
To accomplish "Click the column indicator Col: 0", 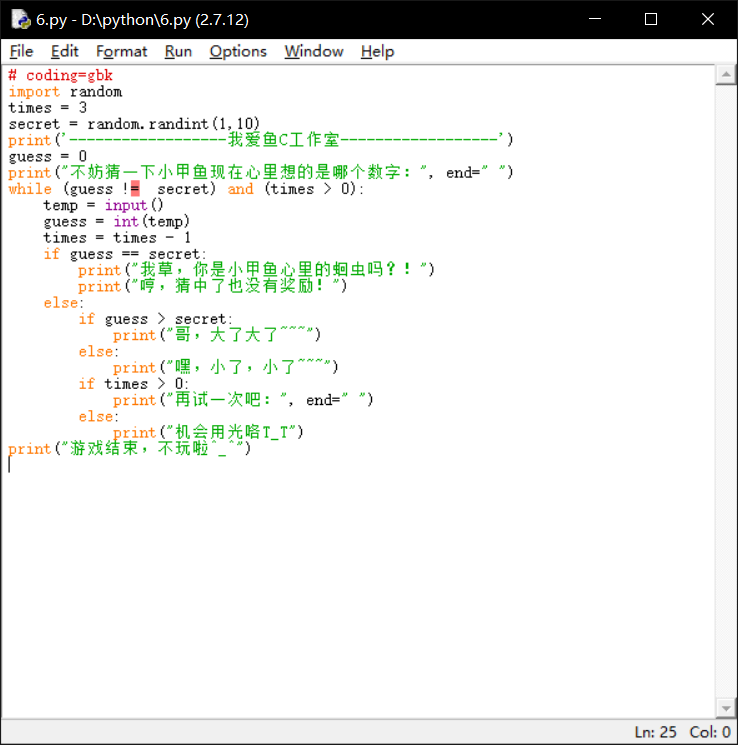I will 711,732.
